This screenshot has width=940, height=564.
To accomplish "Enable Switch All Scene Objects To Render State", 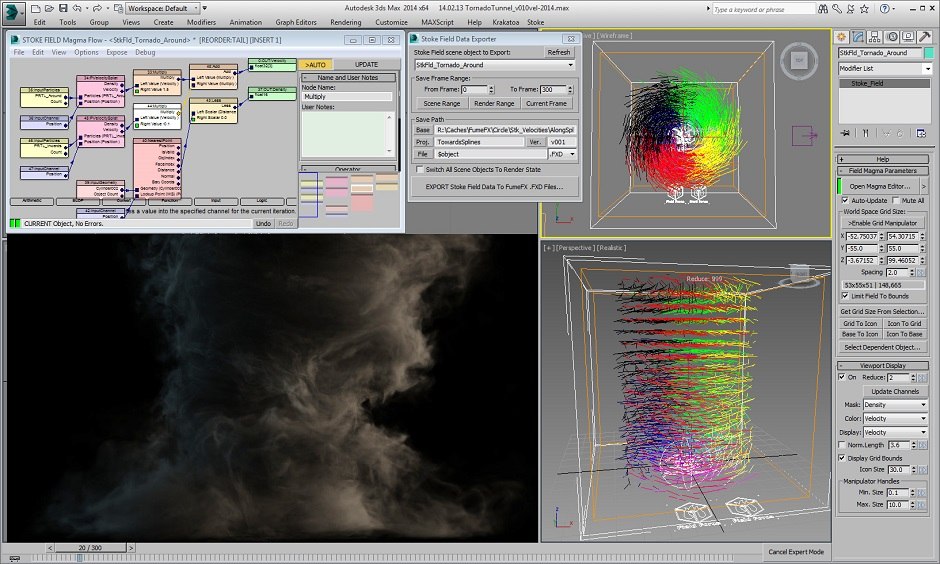I will (x=420, y=170).
